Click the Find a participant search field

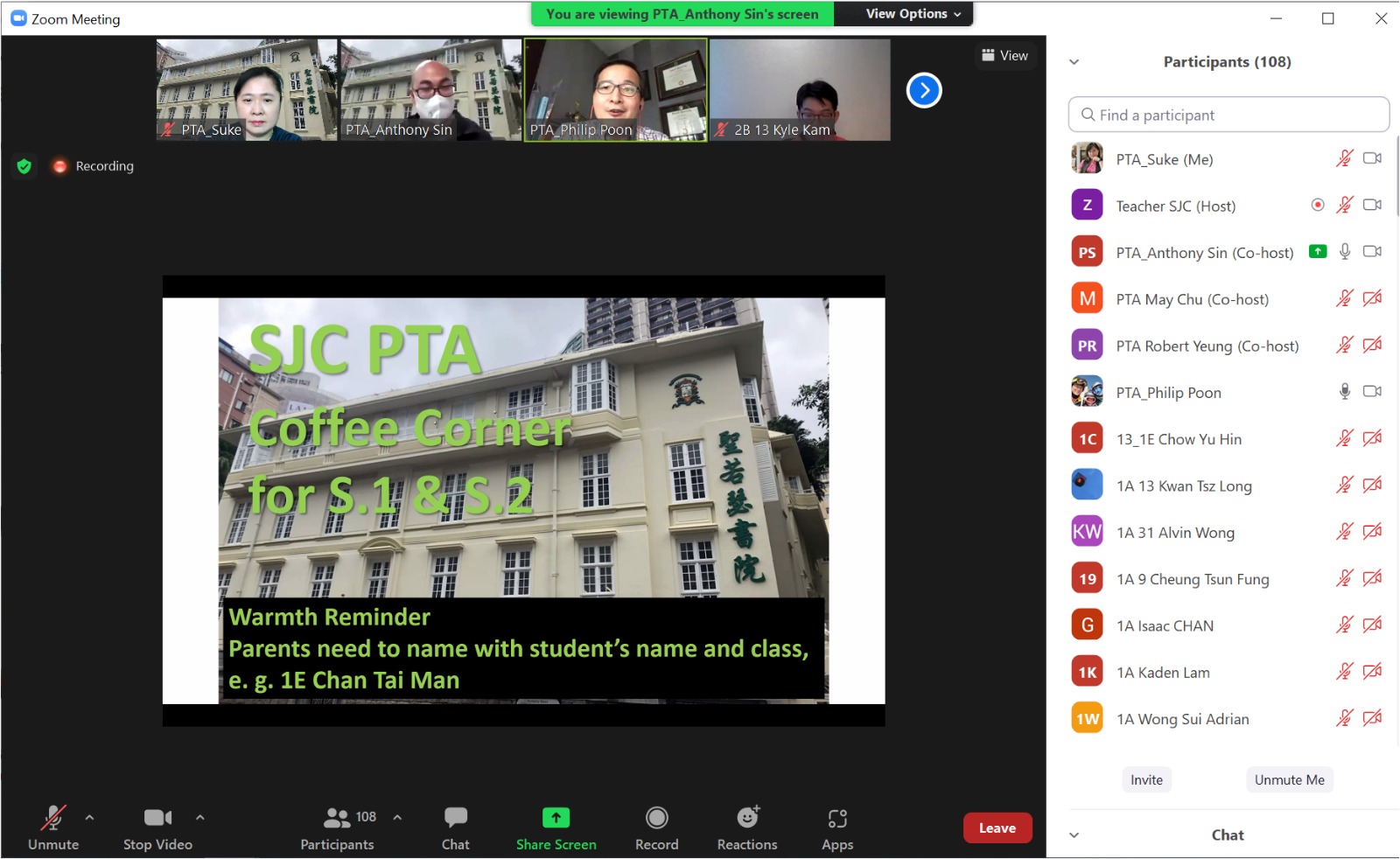point(1228,115)
